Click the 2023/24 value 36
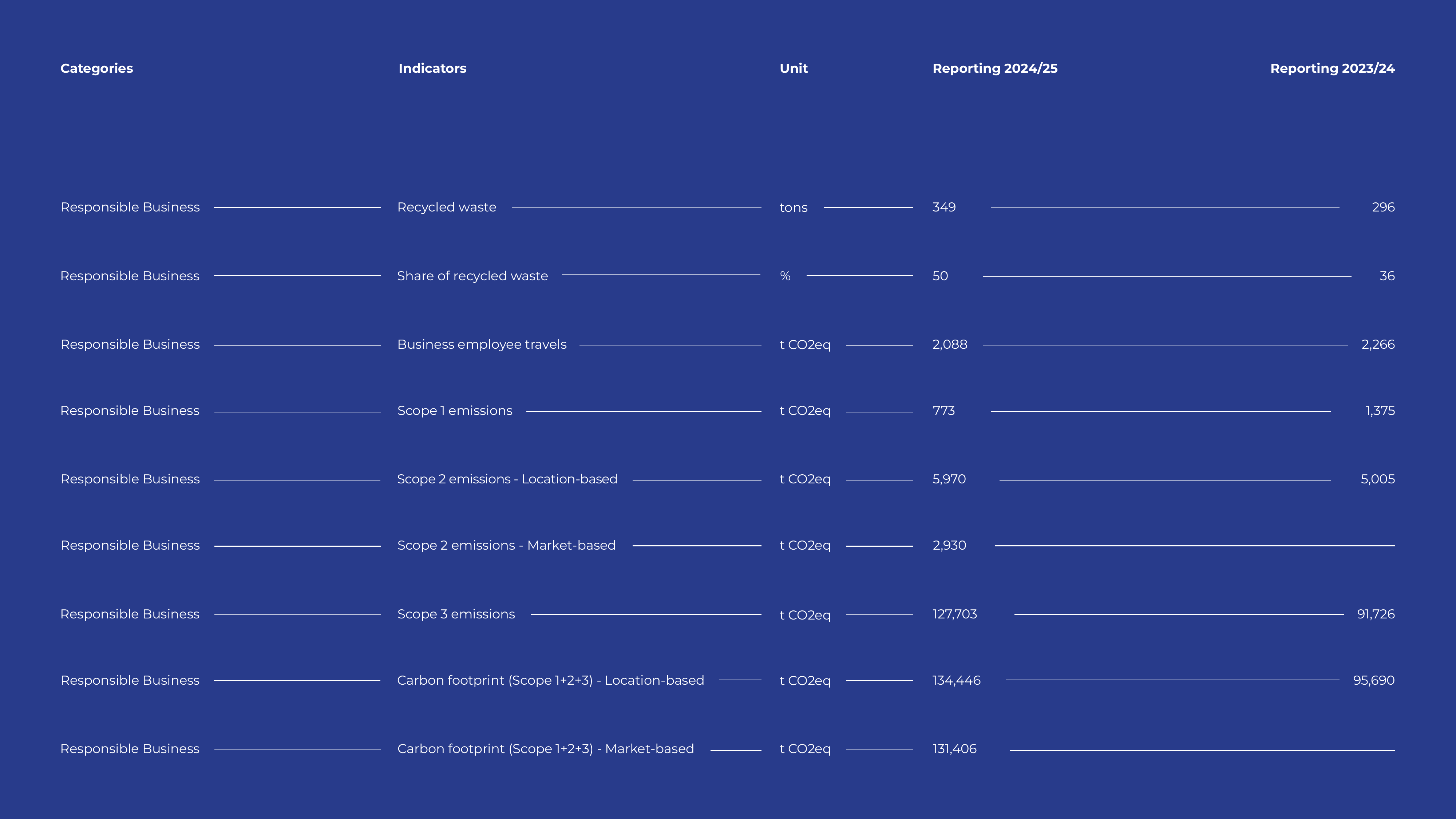 1387,276
